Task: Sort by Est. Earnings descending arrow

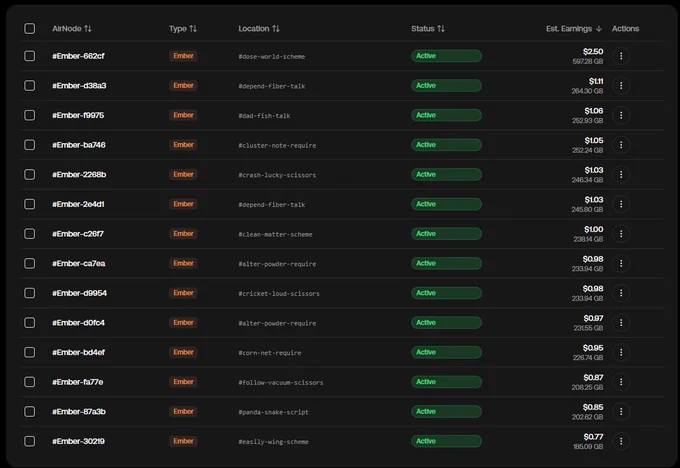Action: pyautogui.click(x=599, y=29)
